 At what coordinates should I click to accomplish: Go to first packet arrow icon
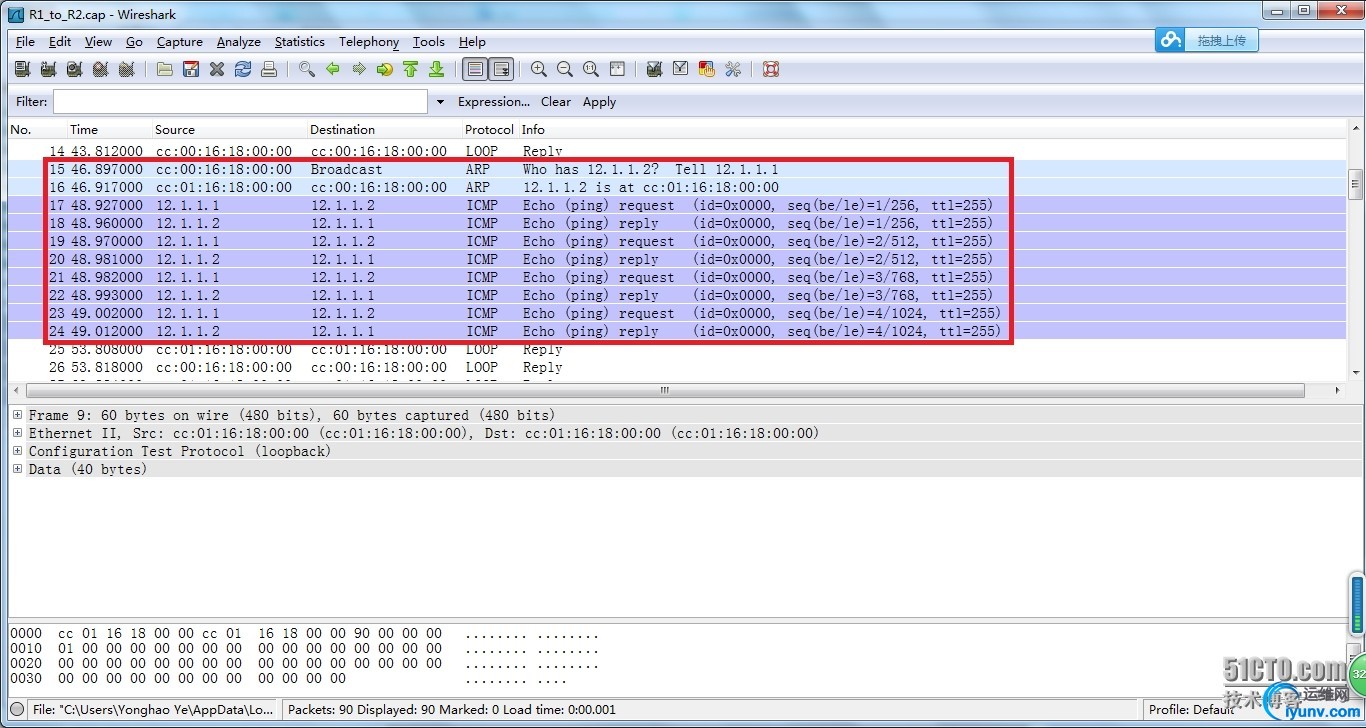[x=411, y=69]
